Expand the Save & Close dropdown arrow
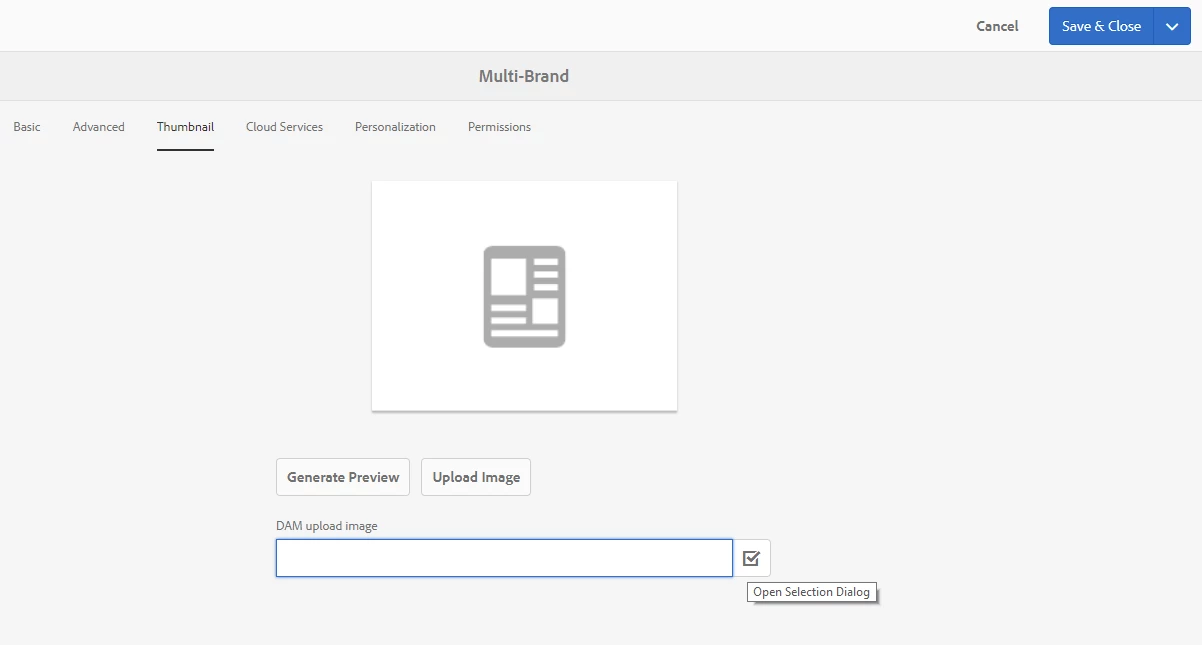The image size is (1202, 645). [x=1172, y=26]
